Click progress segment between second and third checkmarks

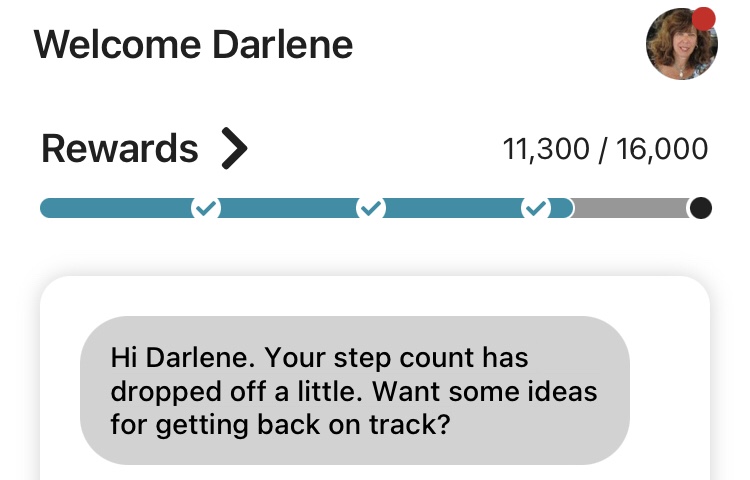[454, 208]
